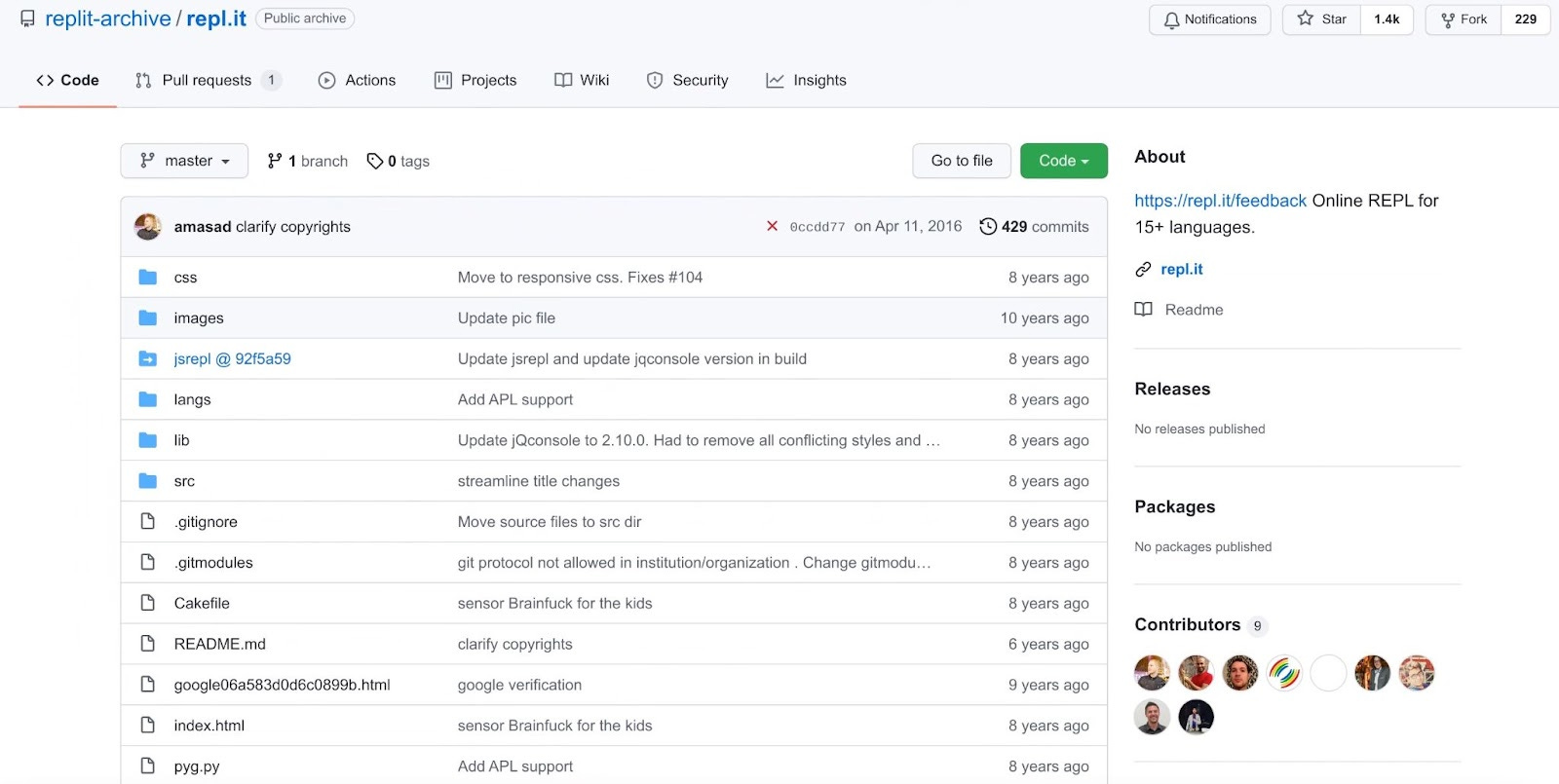Click the last contributor avatar in second row
The height and width of the screenshot is (784, 1559).
tap(1196, 717)
